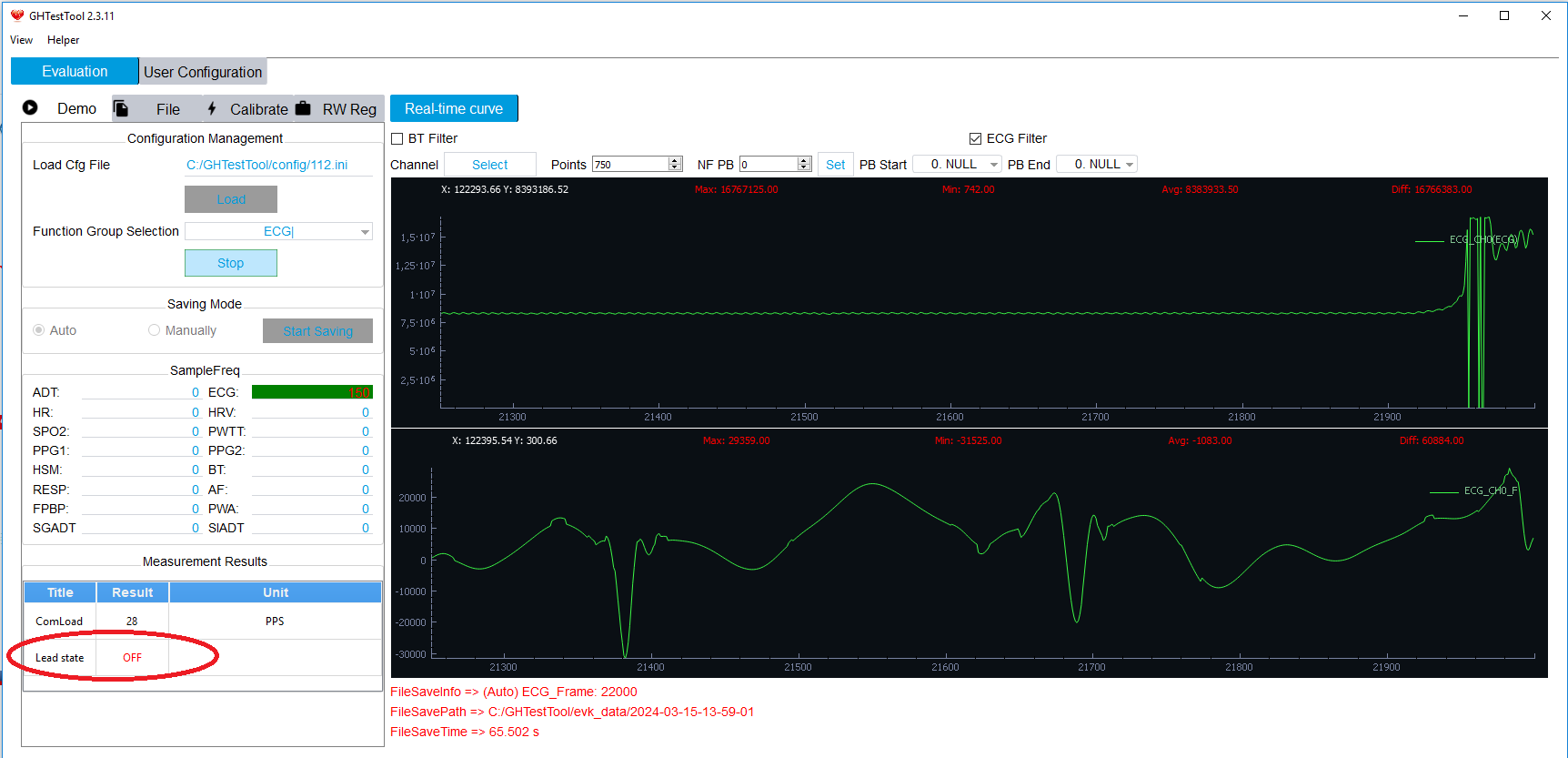
Task: Open the PB End dropdown
Action: (1129, 165)
